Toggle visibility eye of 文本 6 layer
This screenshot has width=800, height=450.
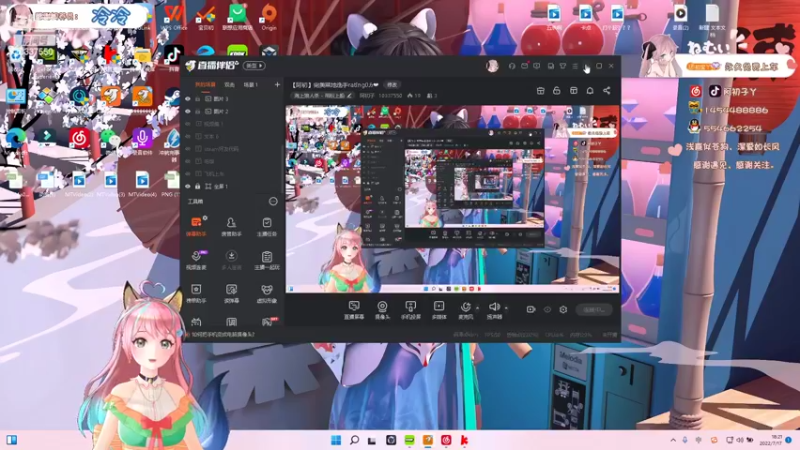[x=188, y=136]
